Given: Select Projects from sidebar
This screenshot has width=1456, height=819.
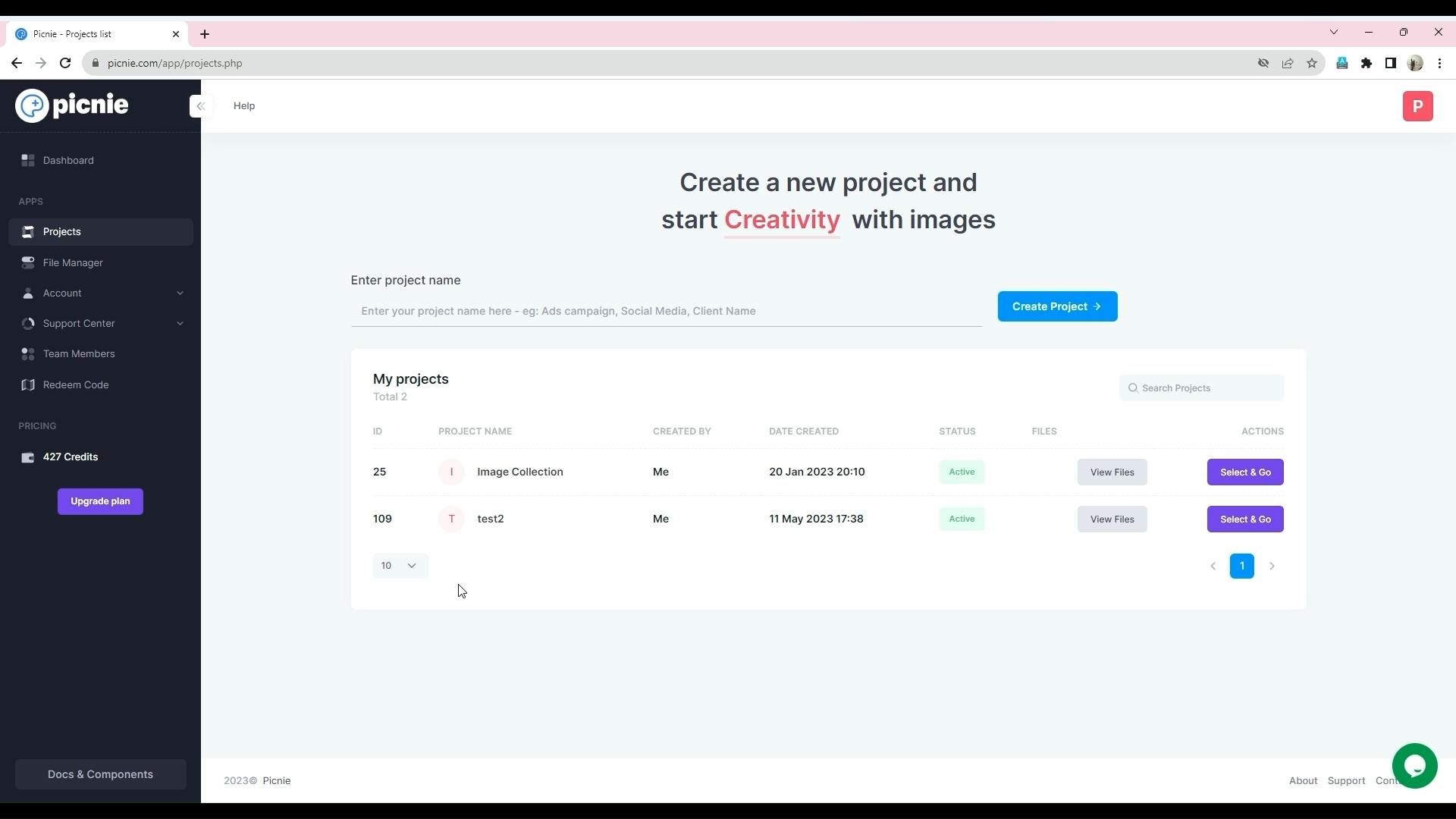Looking at the screenshot, I should pos(62,231).
